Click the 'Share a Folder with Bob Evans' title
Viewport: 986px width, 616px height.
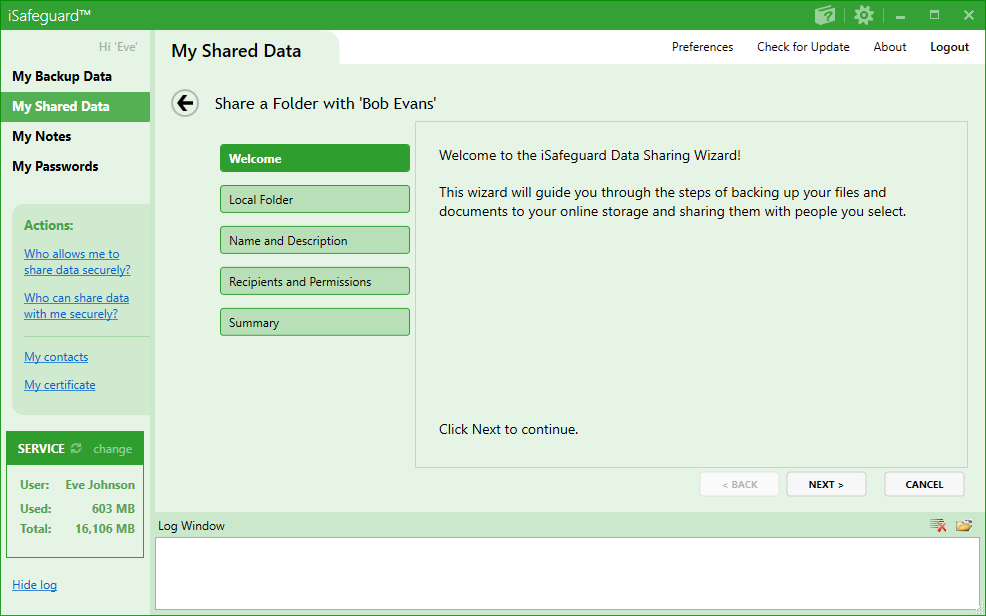pos(326,104)
